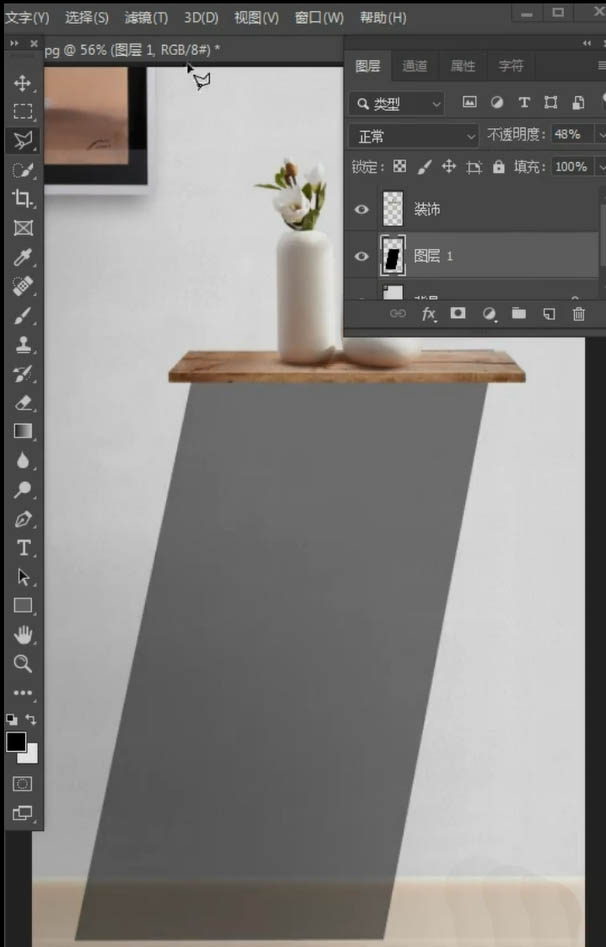This screenshot has height=947, width=606.
Task: Lock layer position
Action: click(x=448, y=166)
